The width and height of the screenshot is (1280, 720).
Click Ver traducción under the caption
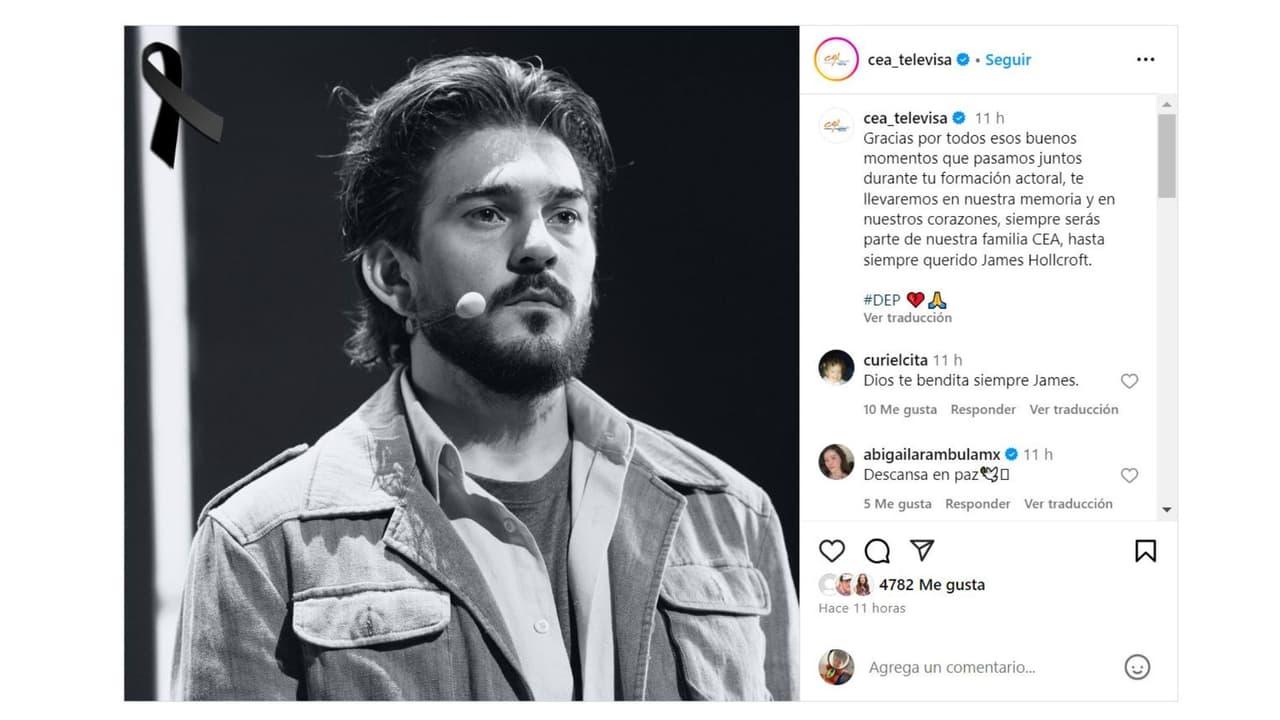coord(907,318)
